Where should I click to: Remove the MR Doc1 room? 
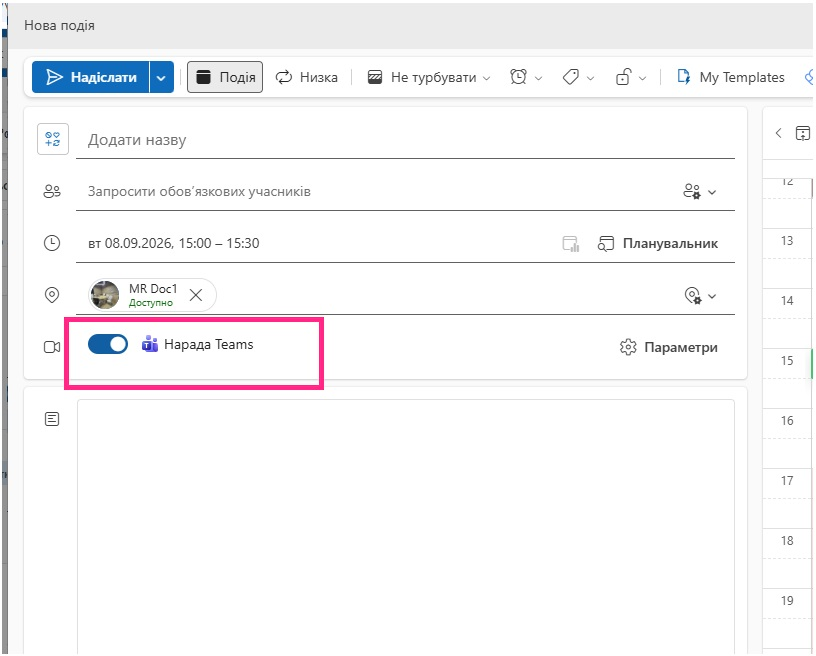point(196,295)
